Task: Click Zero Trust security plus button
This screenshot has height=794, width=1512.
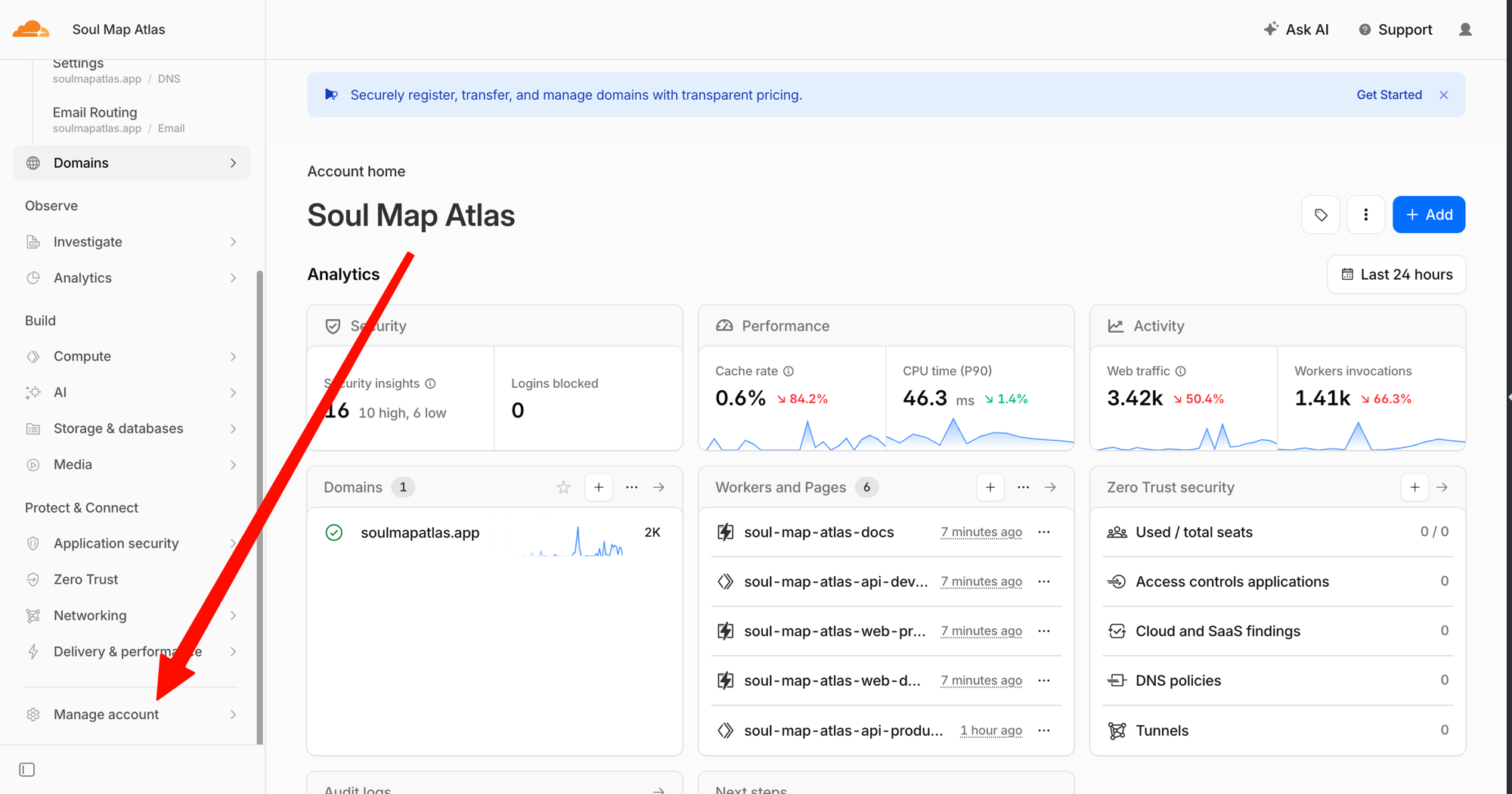Action: point(1414,488)
